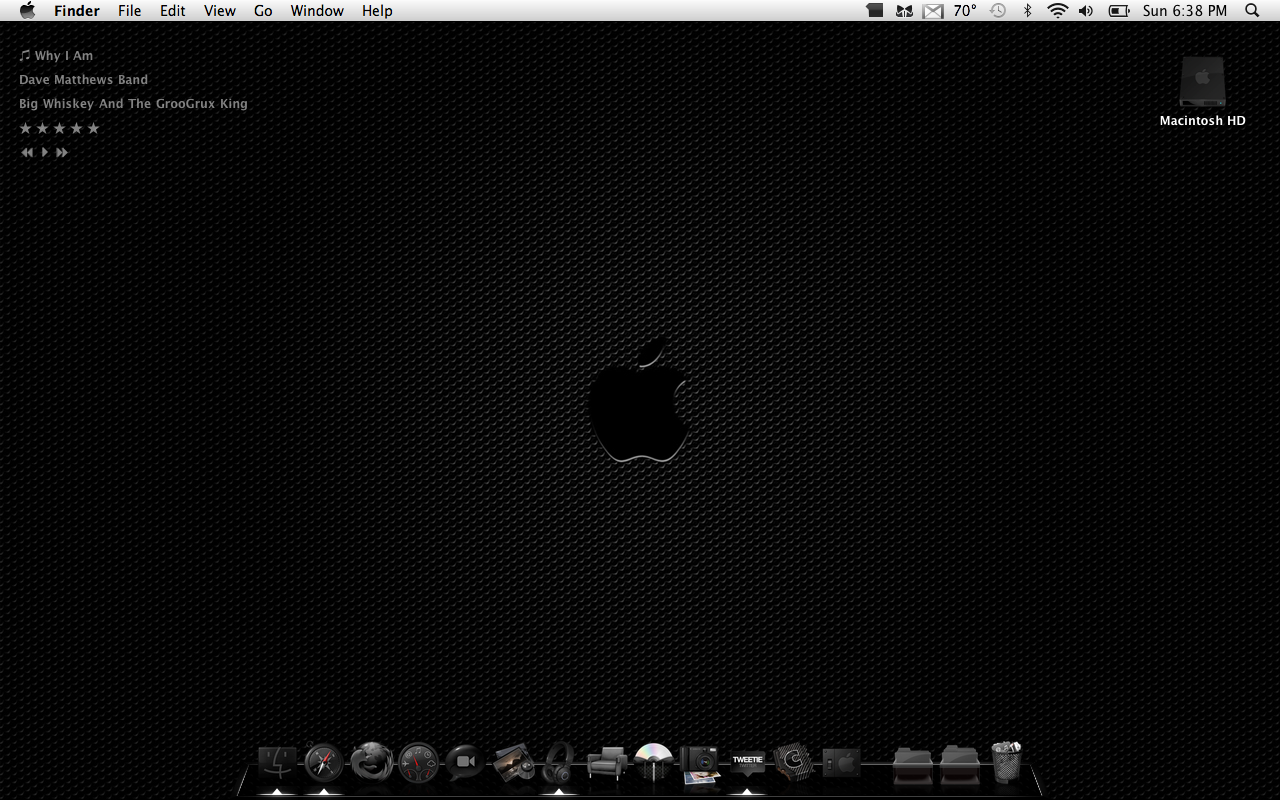Set rating to five stars
1280x800 pixels.
pos(93,128)
